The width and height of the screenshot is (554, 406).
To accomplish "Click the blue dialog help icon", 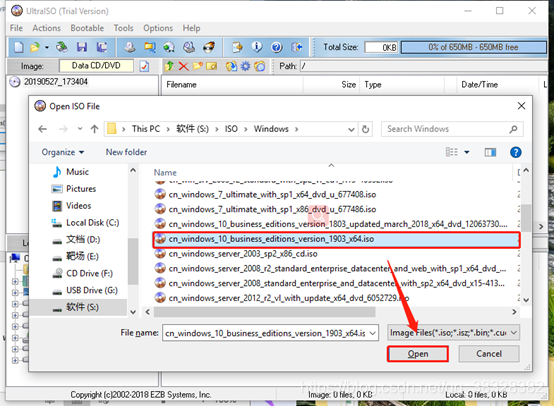I will 515,152.
